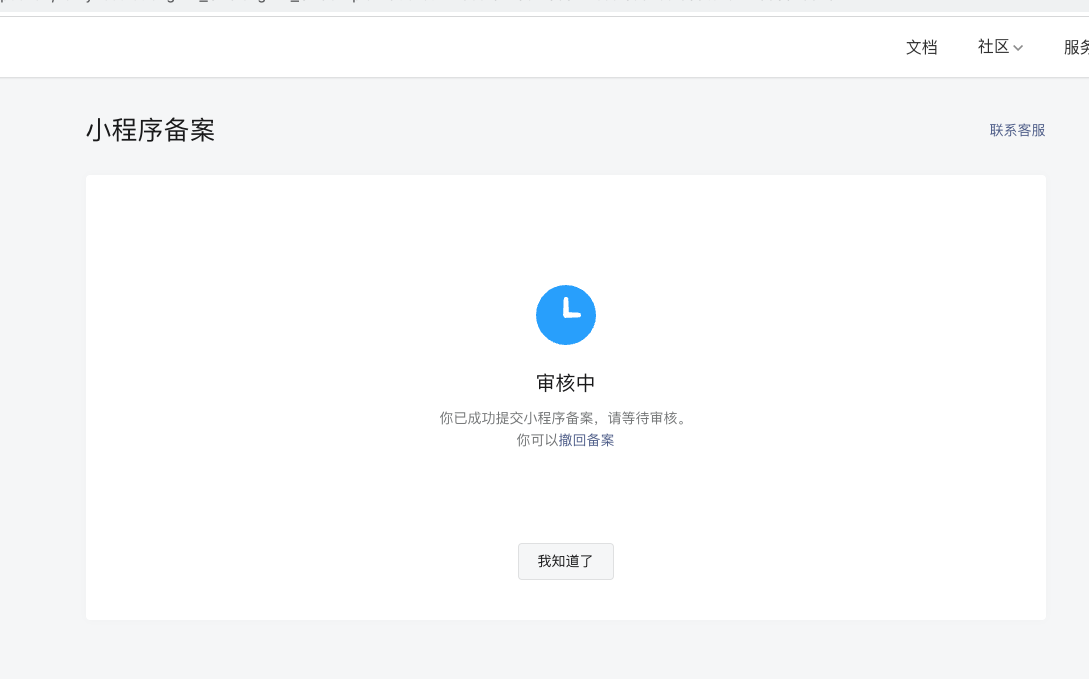Click the 撤回备案 link

(x=586, y=440)
